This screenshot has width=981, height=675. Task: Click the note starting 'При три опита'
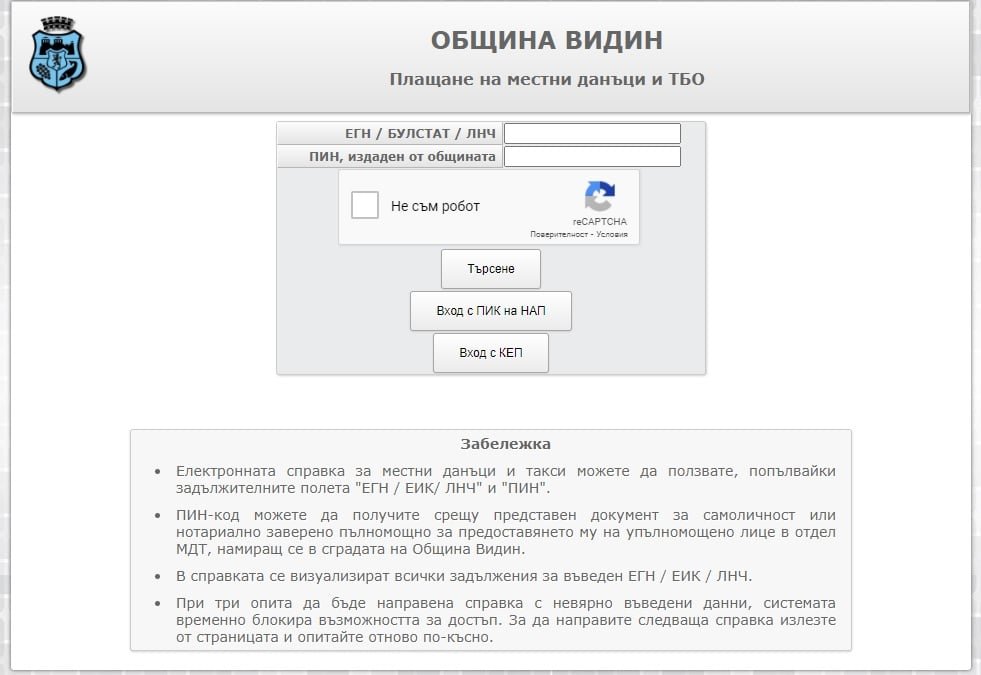[505, 620]
